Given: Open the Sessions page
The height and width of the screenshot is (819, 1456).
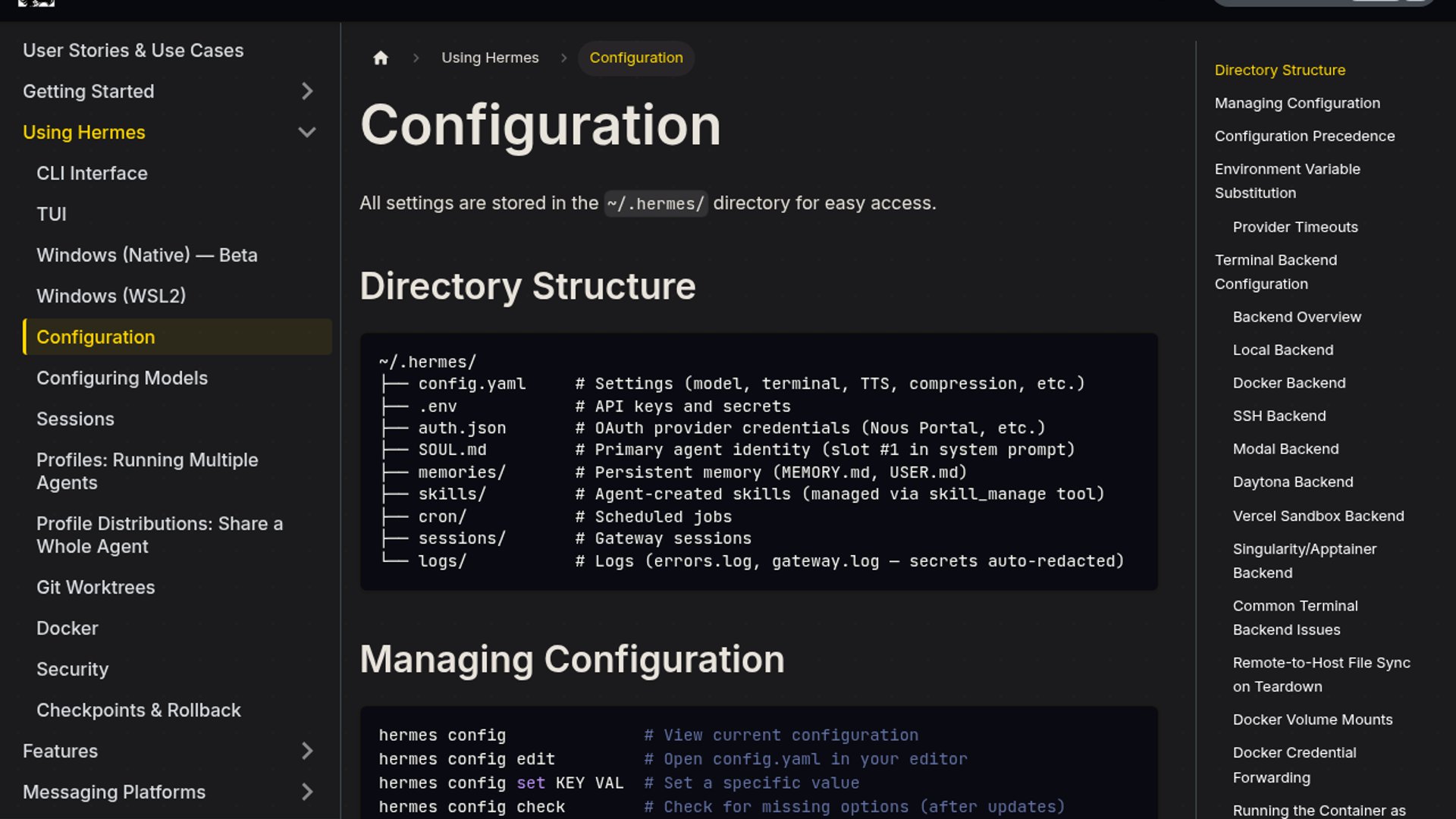Looking at the screenshot, I should tap(75, 419).
